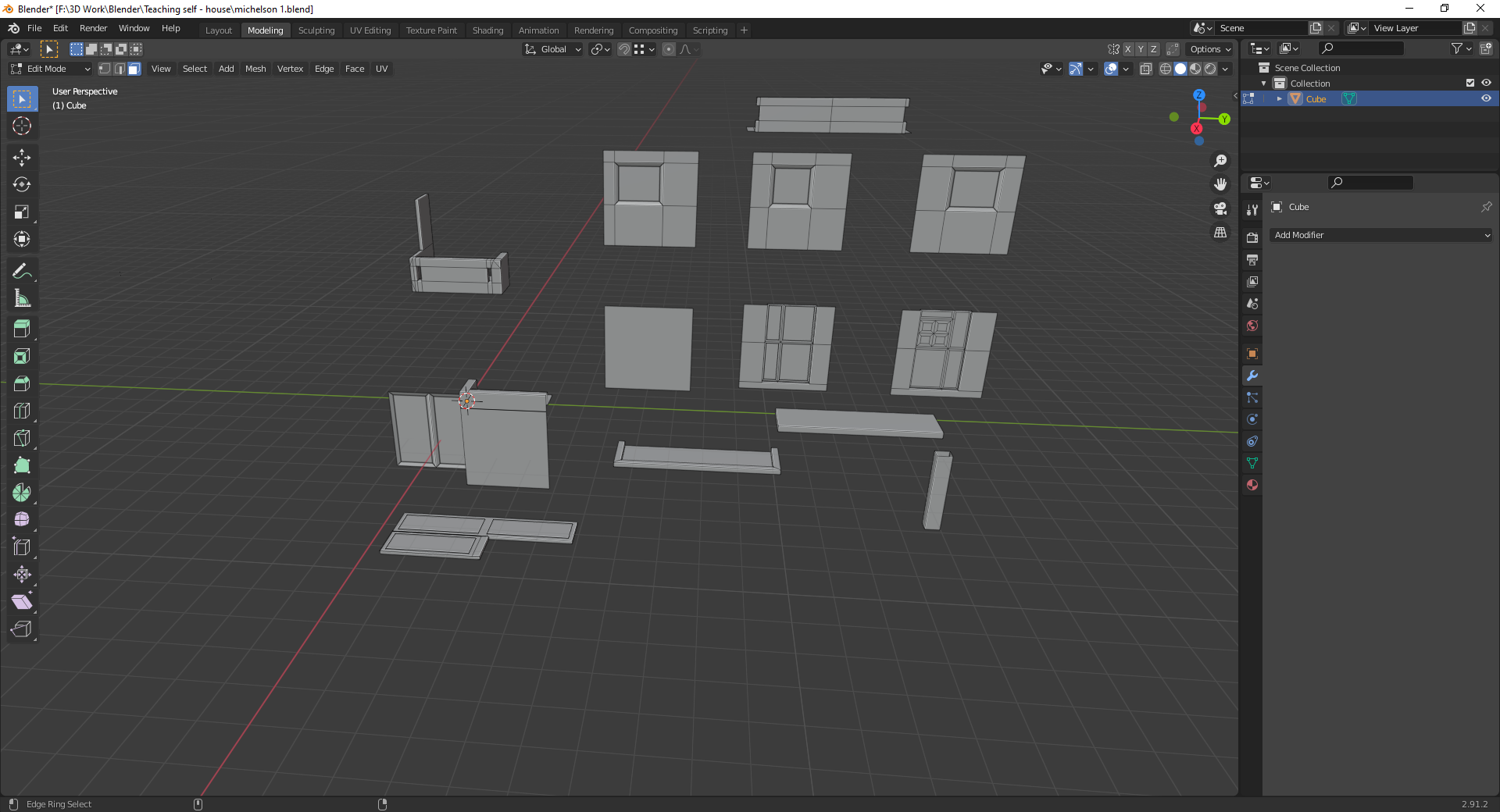Open the Mesh menu

(x=255, y=69)
